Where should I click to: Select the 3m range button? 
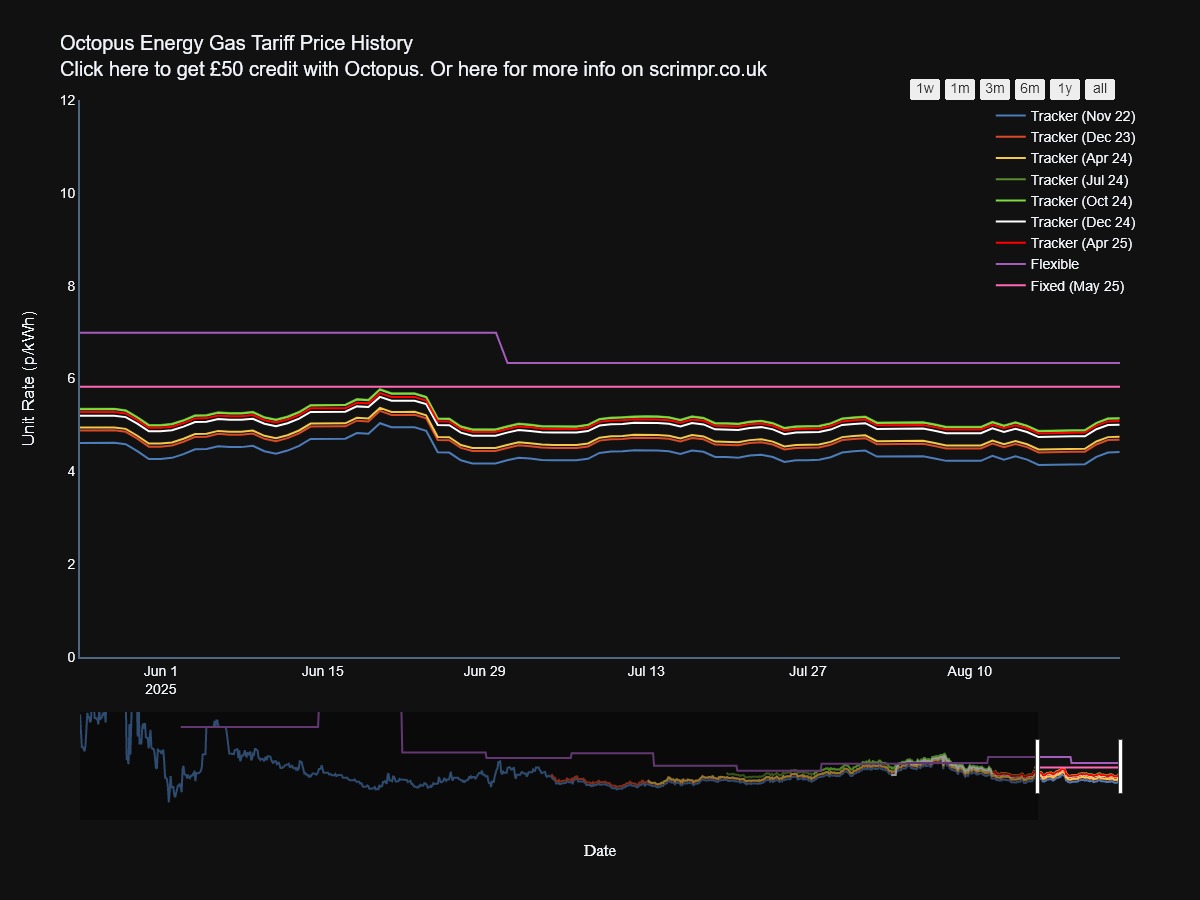(993, 89)
